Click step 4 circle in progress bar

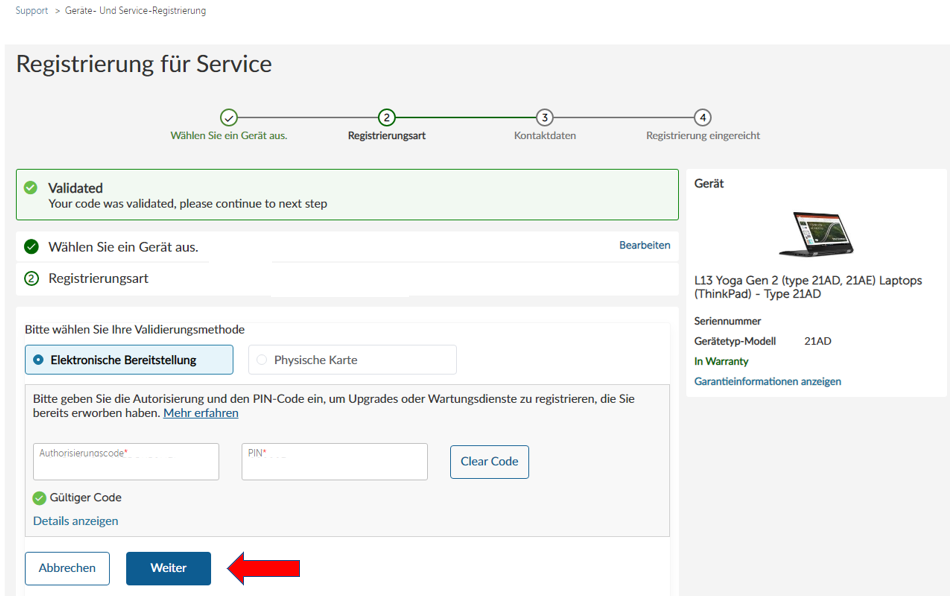coord(702,118)
